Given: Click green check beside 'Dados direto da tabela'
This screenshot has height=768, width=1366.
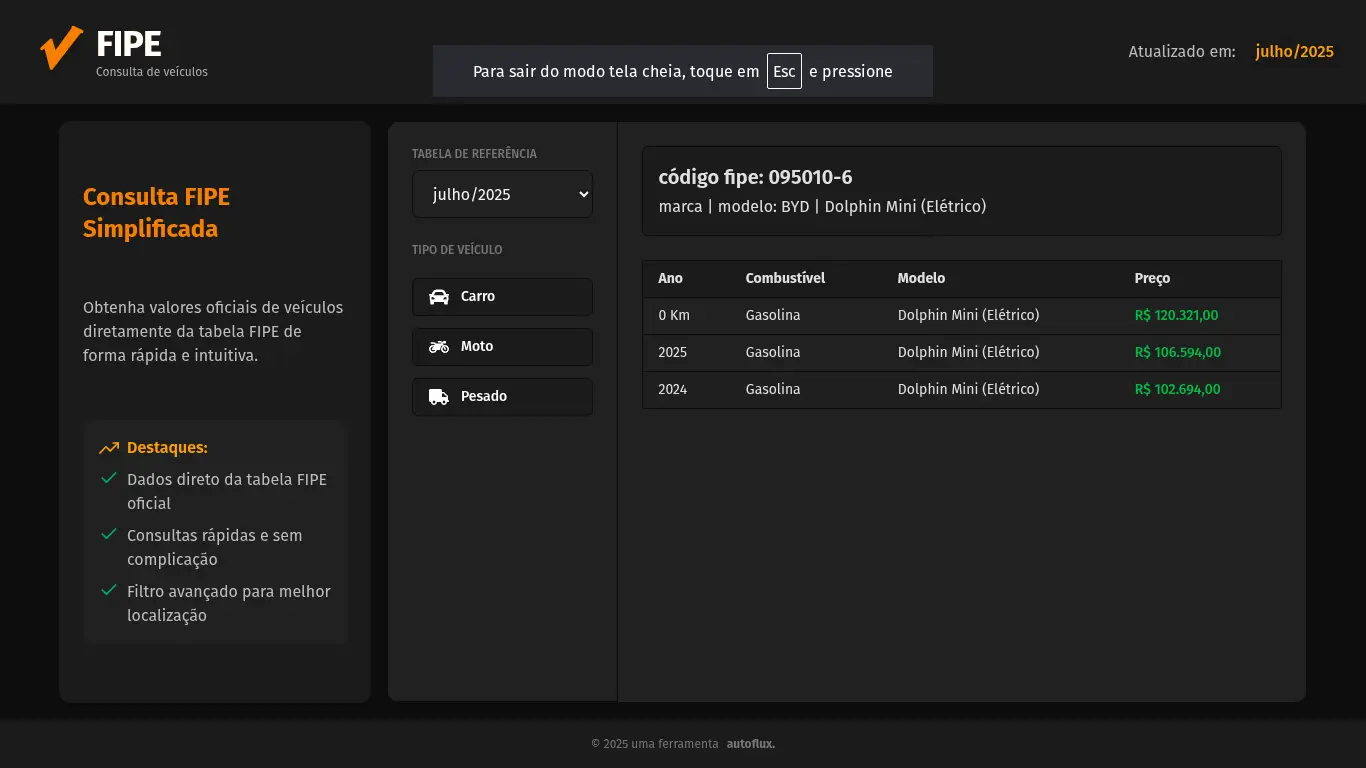Looking at the screenshot, I should (x=110, y=478).
